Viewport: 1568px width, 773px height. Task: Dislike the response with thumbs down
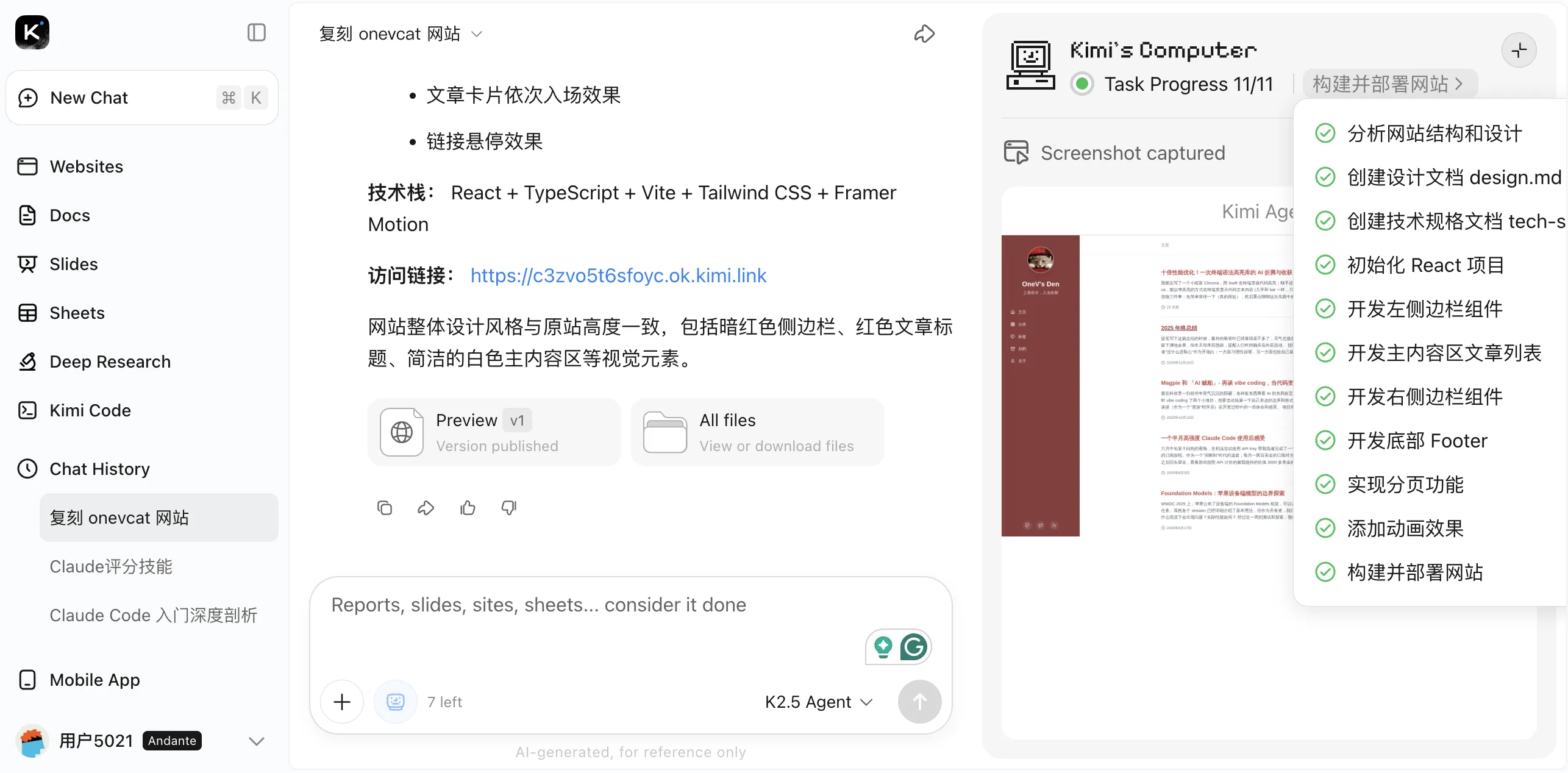pyautogui.click(x=509, y=508)
